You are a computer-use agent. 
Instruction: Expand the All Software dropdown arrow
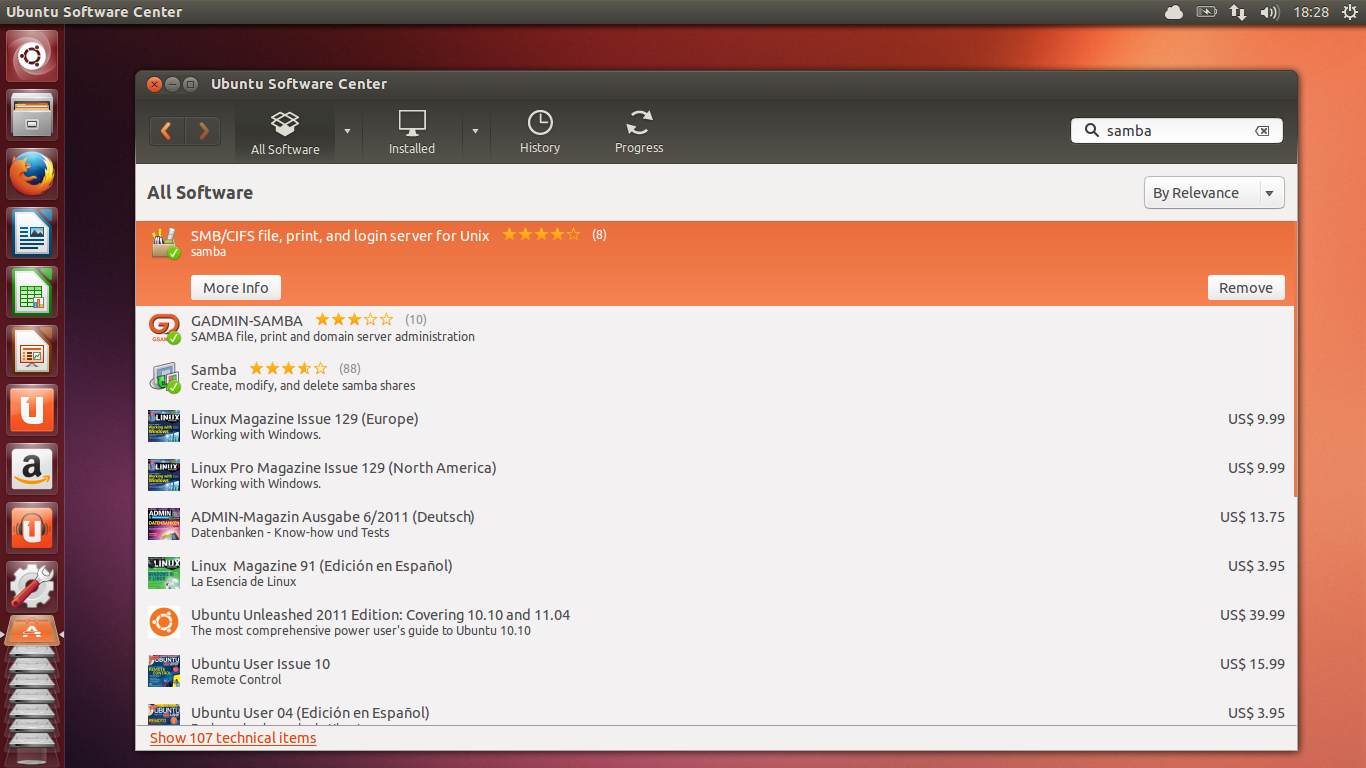point(347,131)
